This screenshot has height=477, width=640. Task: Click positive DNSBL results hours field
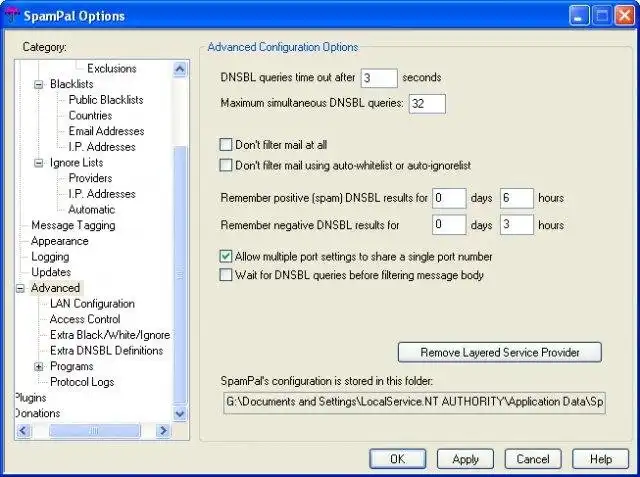pos(517,198)
